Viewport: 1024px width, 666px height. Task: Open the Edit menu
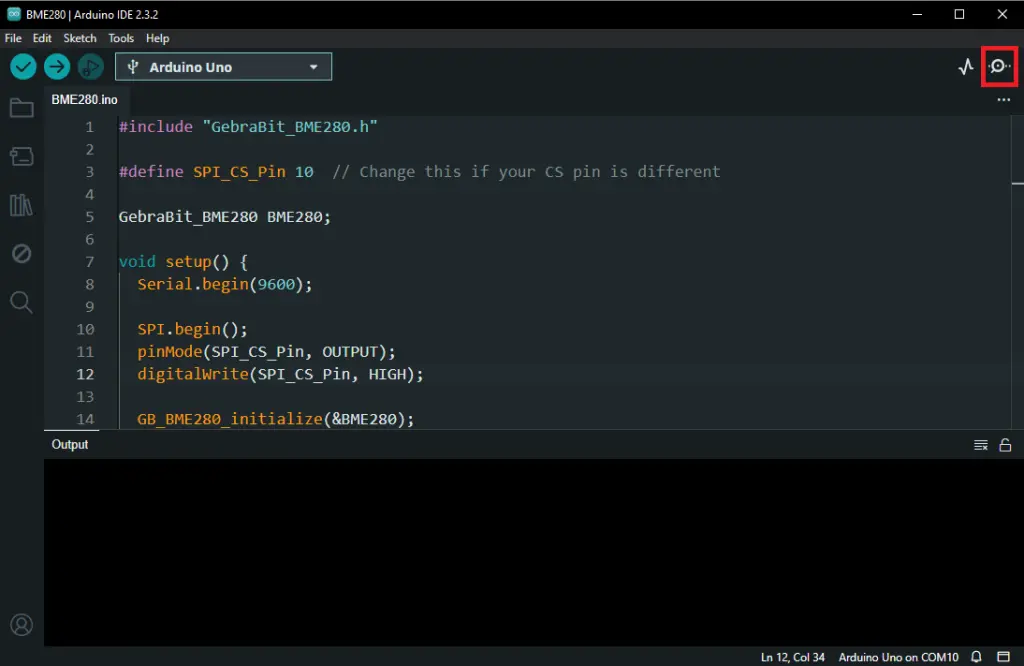(x=42, y=39)
